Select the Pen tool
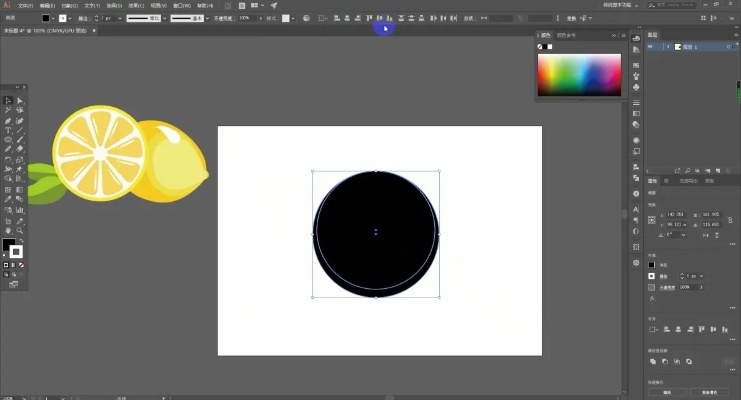This screenshot has width=741, height=400. point(8,121)
